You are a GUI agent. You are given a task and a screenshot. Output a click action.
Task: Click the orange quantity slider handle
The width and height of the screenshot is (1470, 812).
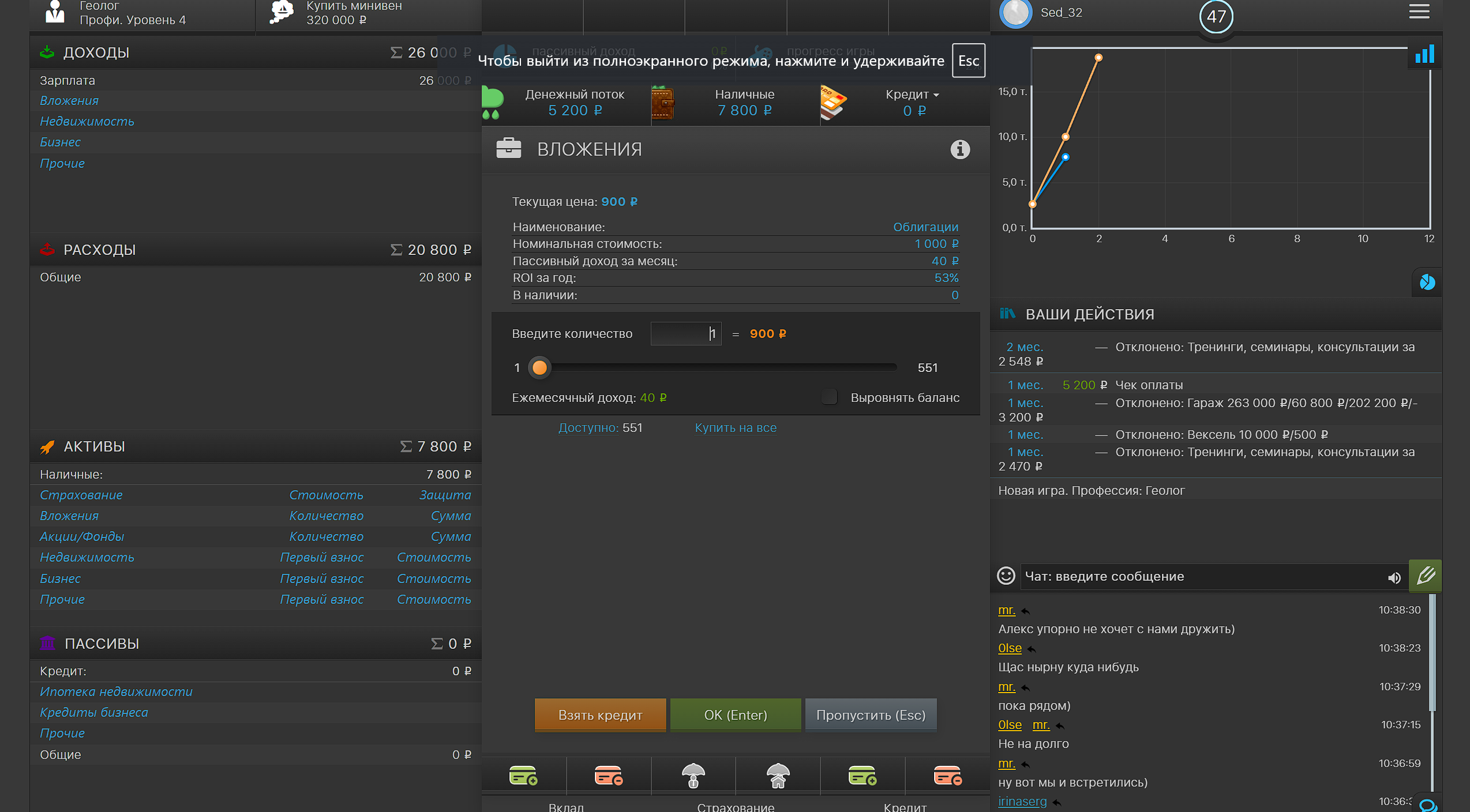(539, 367)
